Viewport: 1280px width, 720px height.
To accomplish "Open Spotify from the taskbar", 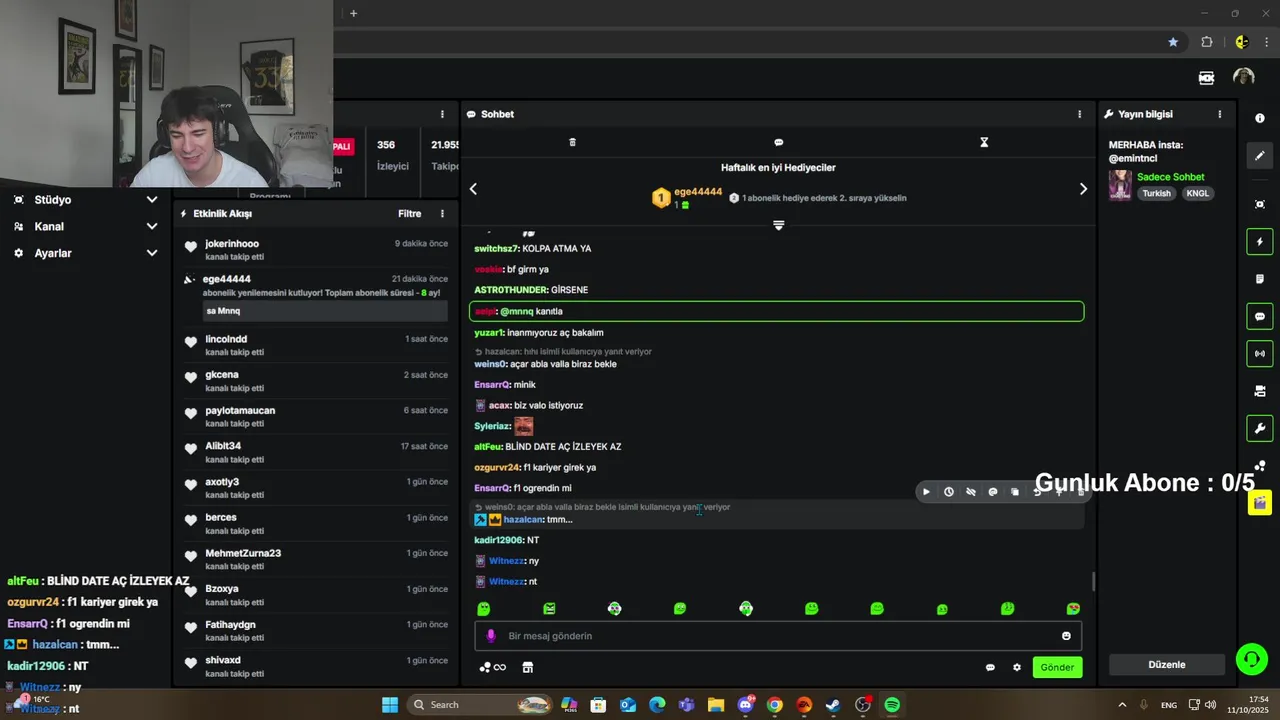I will (x=892, y=705).
